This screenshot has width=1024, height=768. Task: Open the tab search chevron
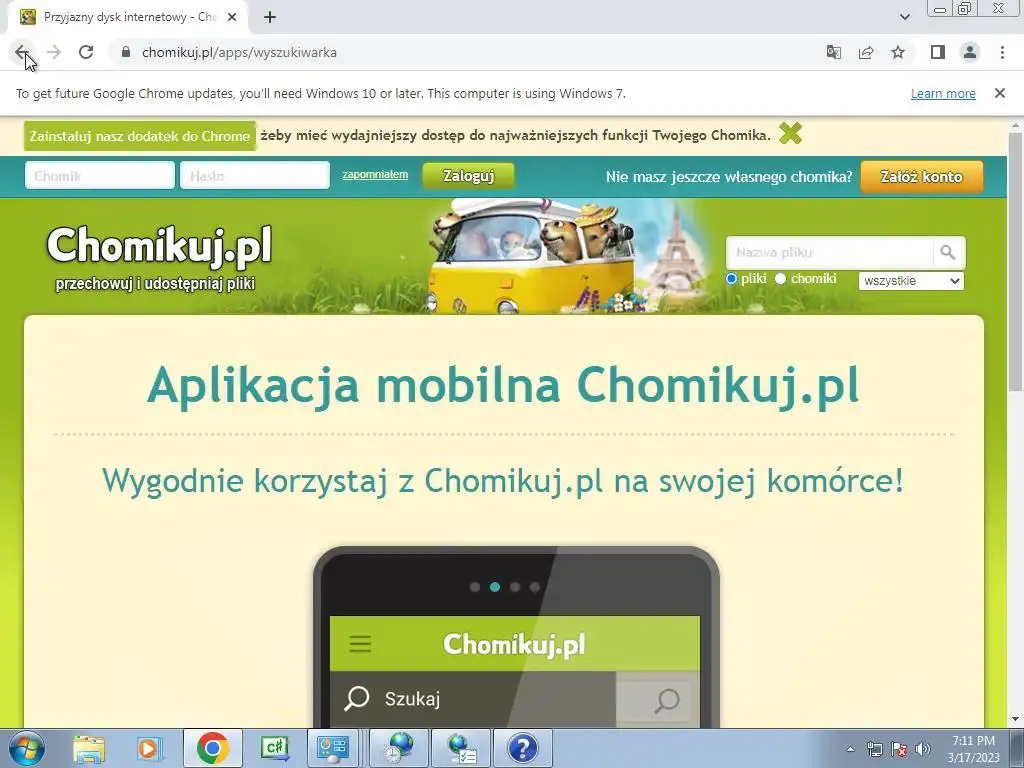coord(904,17)
